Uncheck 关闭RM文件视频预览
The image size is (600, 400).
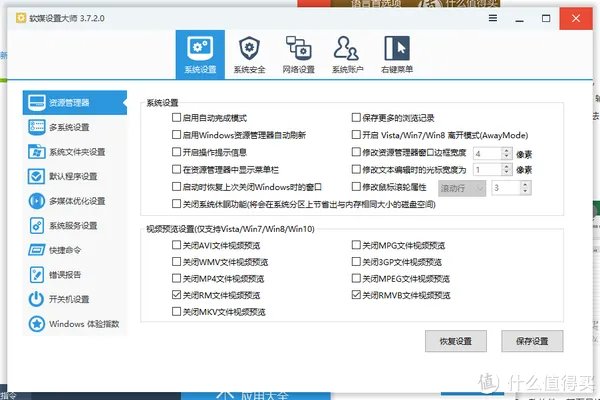pyautogui.click(x=176, y=295)
